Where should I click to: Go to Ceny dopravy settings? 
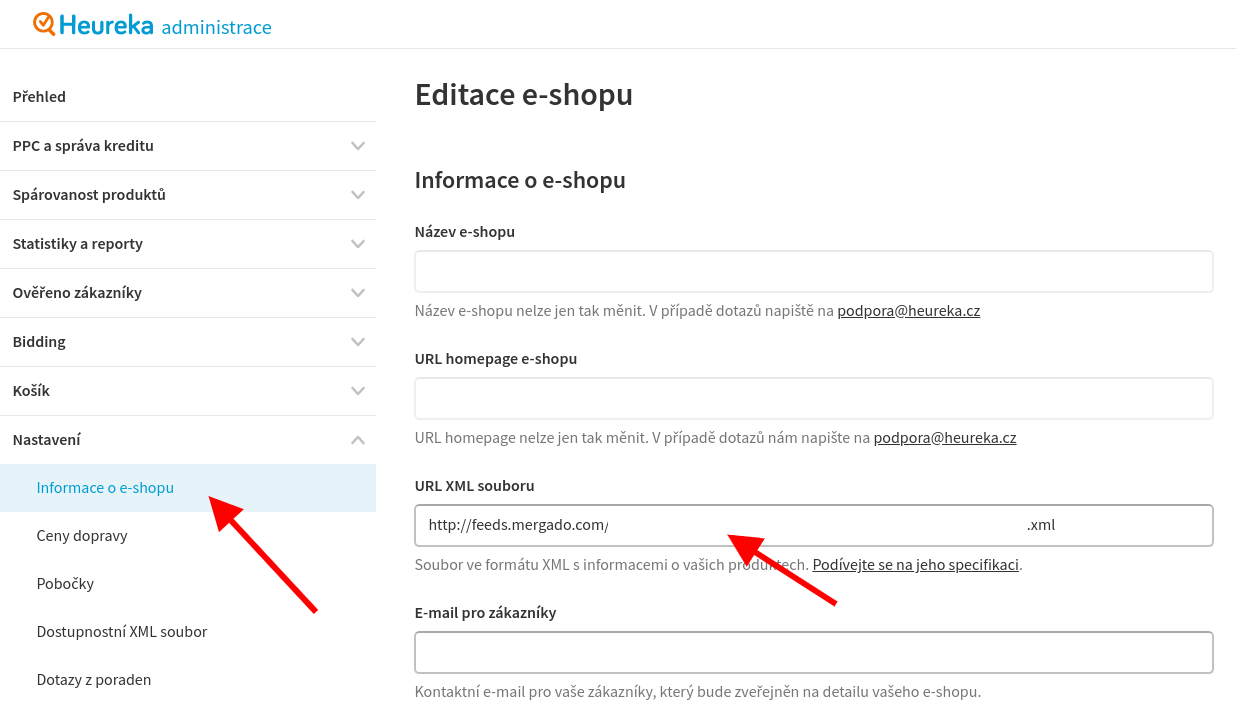pos(82,536)
